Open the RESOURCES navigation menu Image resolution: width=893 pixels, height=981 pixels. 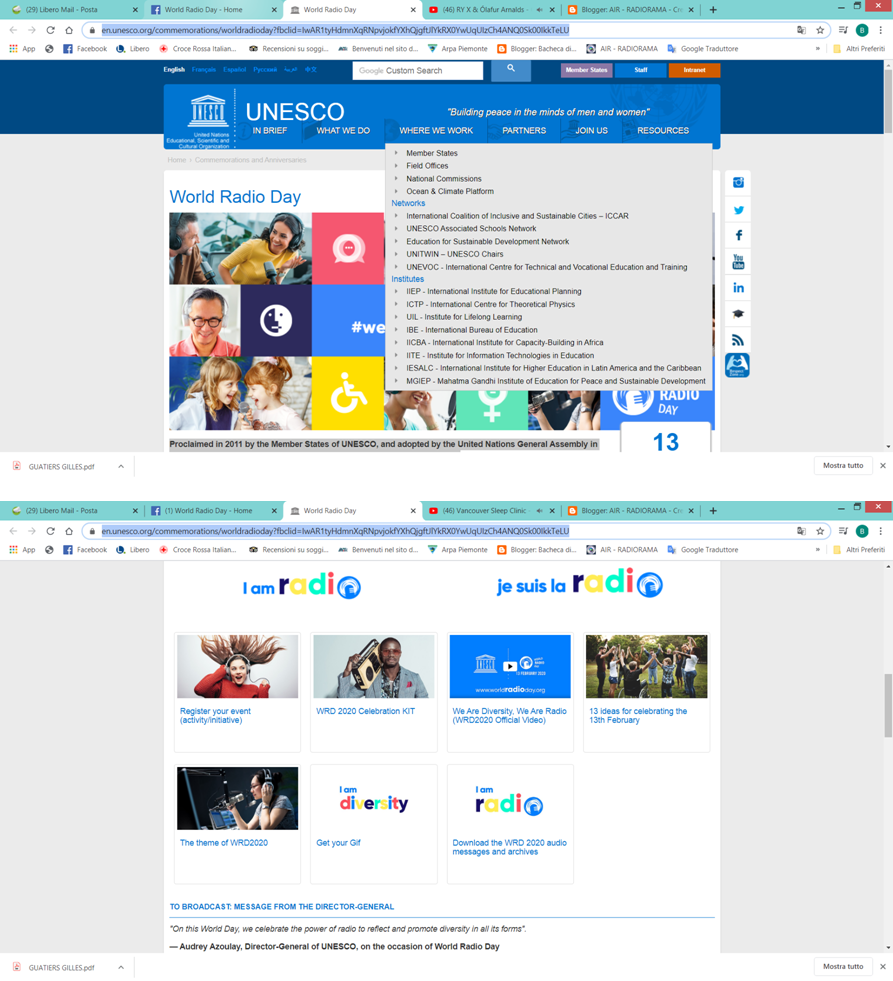tap(663, 131)
